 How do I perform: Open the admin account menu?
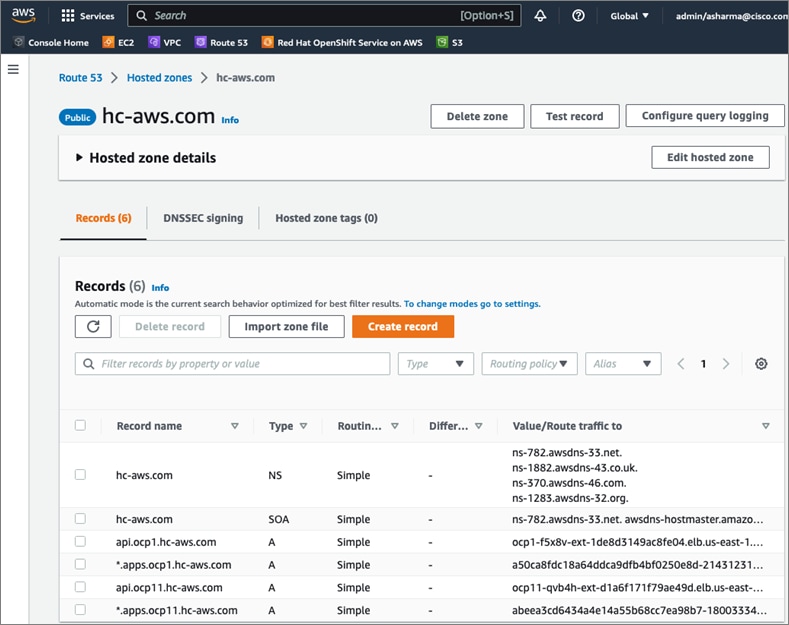[732, 16]
